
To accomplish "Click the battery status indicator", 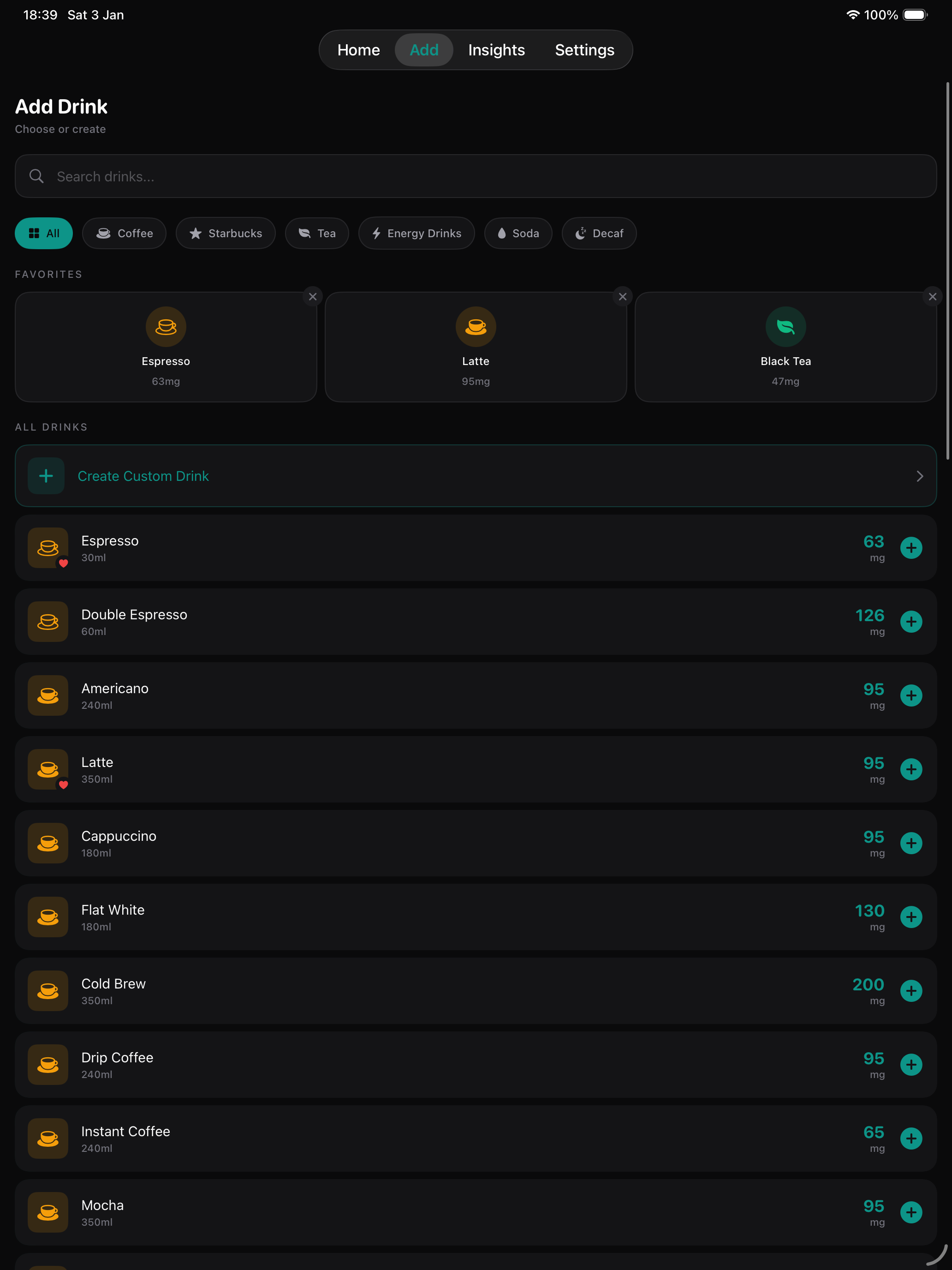I will (x=915, y=15).
